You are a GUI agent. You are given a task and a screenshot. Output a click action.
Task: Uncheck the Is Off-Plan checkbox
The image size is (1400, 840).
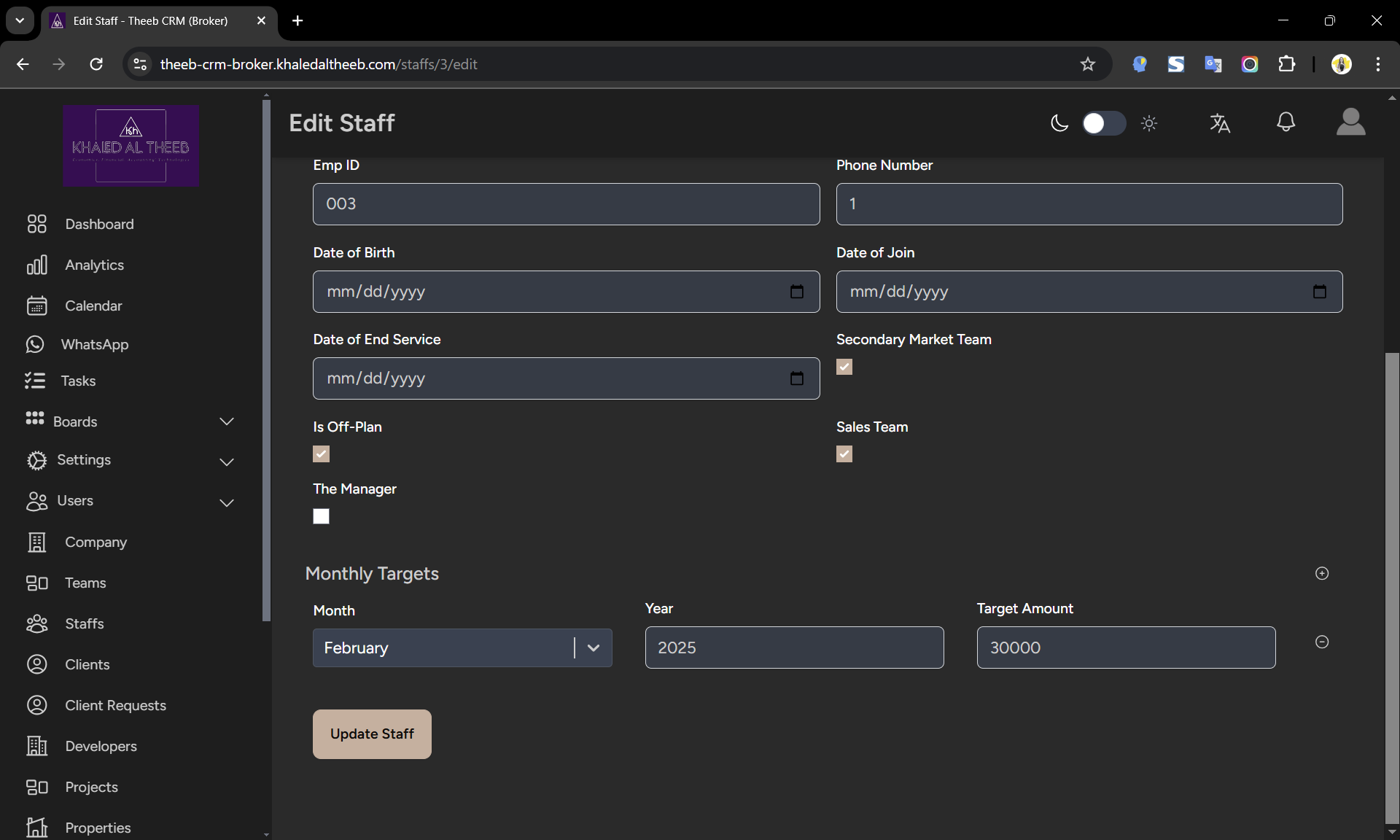321,454
